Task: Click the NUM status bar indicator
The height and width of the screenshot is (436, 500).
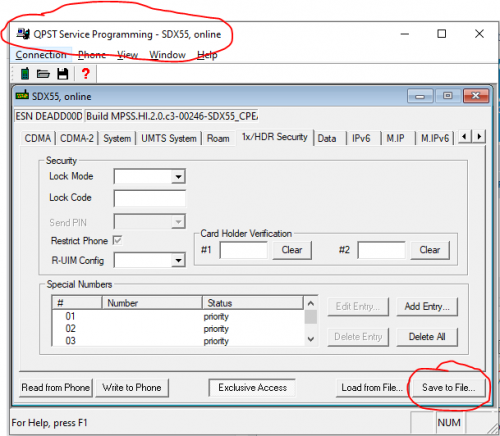Action: click(449, 423)
